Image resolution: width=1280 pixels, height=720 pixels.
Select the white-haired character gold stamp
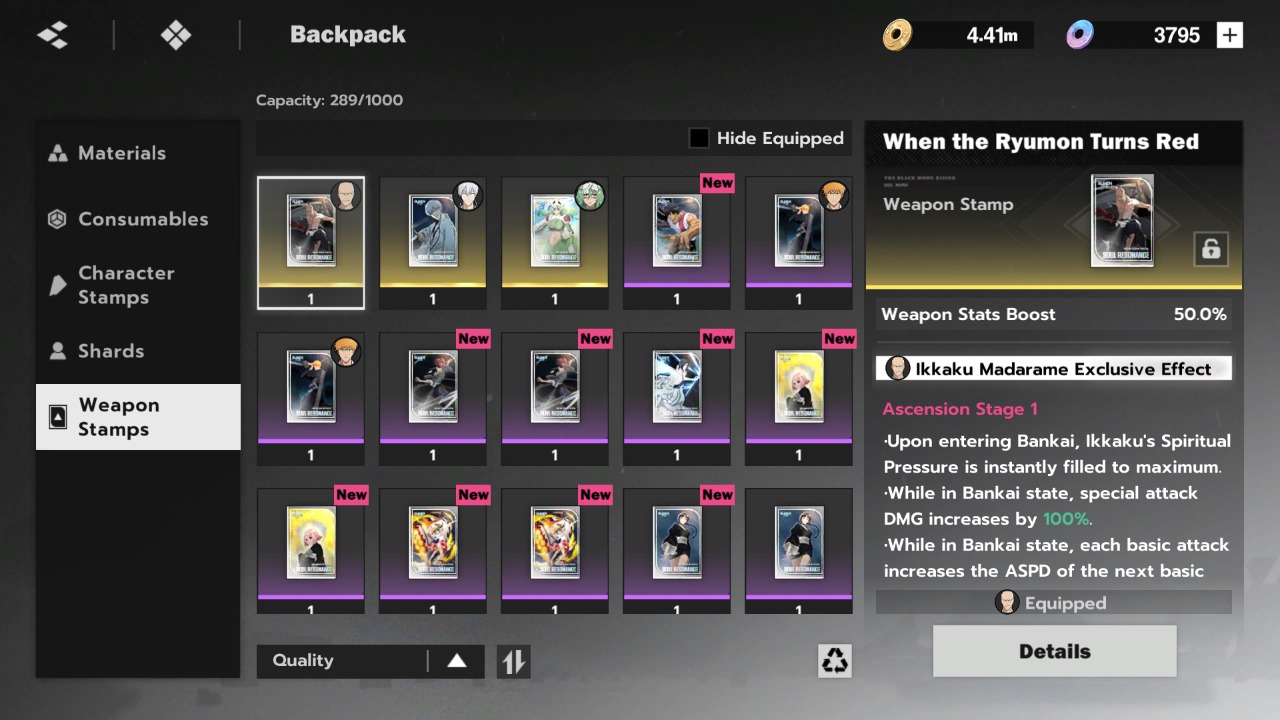click(433, 243)
